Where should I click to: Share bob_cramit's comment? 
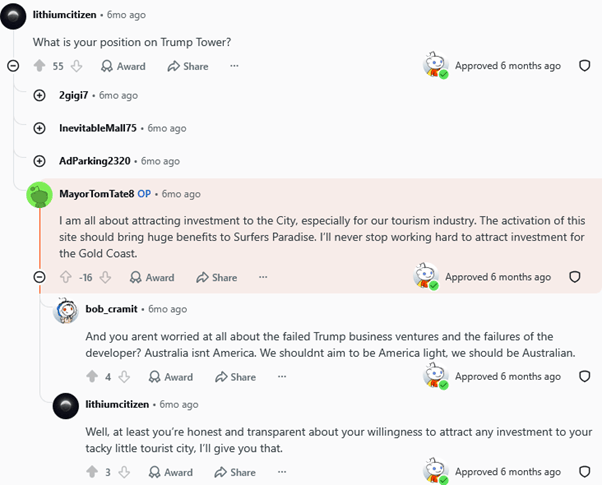coord(235,377)
